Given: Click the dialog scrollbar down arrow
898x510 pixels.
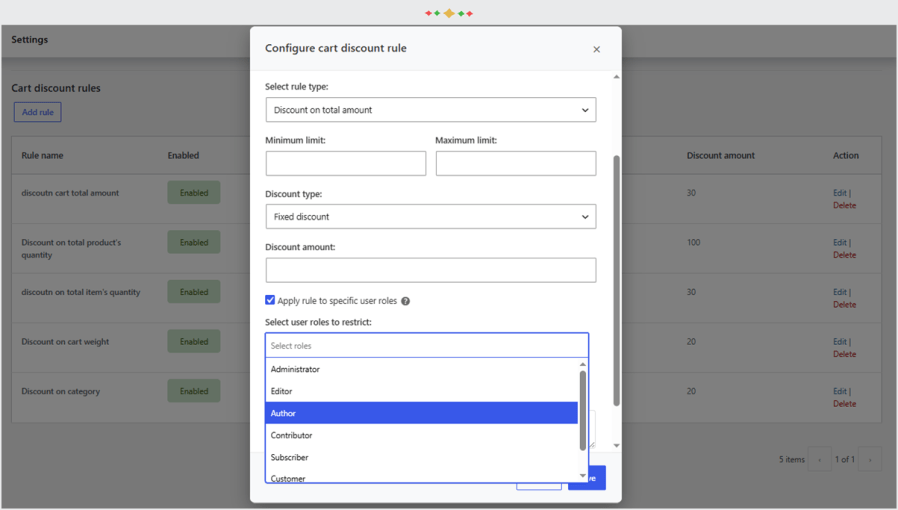Looking at the screenshot, I should 616,445.
